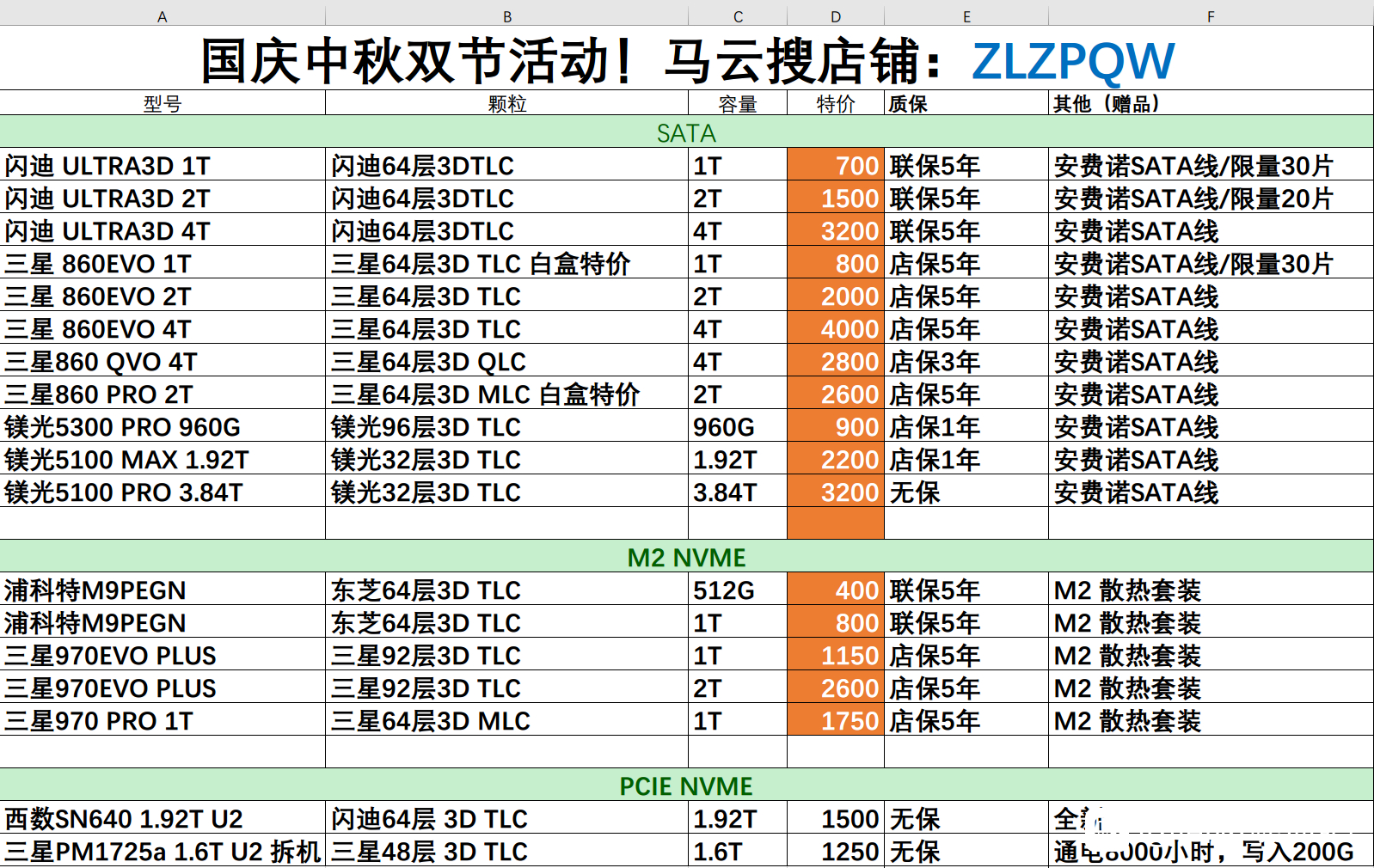Click the 颗粒 header cell
The width and height of the screenshot is (1374, 868).
coord(506,103)
